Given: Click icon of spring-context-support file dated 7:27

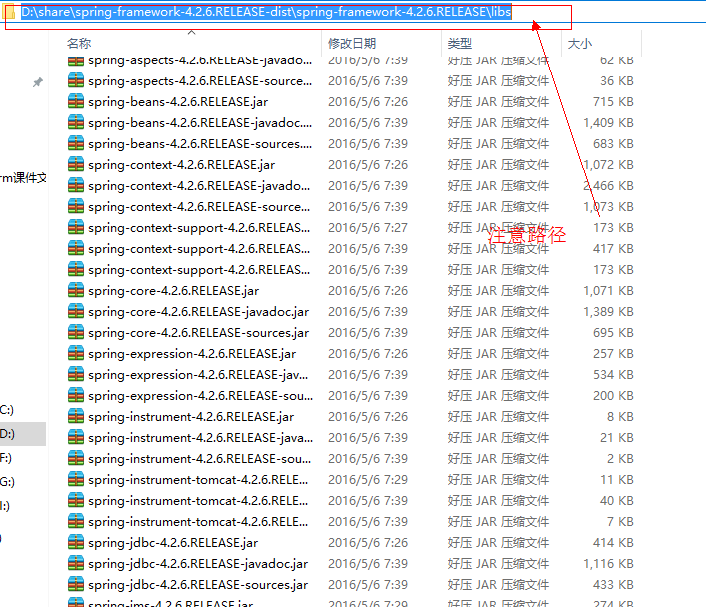Looking at the screenshot, I should pos(76,227).
